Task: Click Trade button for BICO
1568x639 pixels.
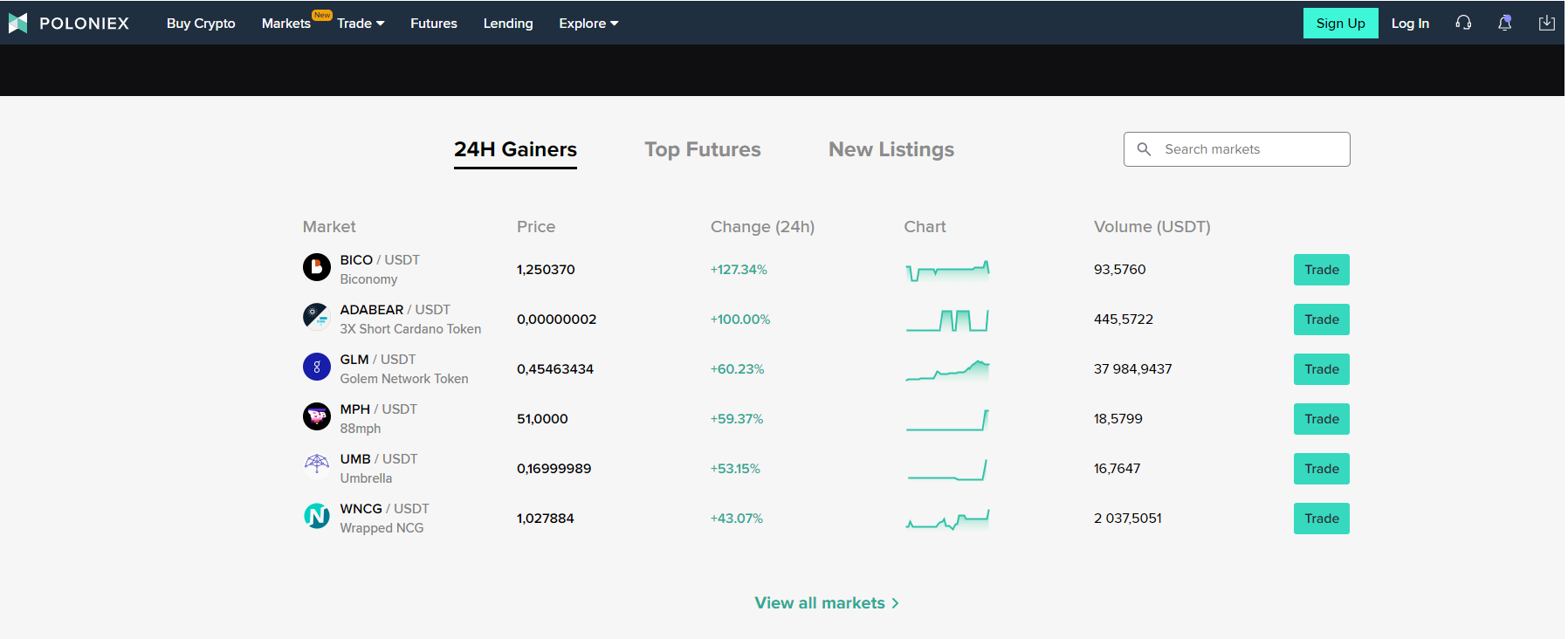Action: 1321,270
